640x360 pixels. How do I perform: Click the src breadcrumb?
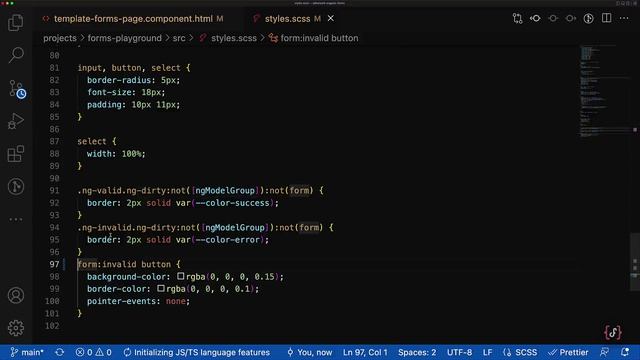pyautogui.click(x=179, y=38)
